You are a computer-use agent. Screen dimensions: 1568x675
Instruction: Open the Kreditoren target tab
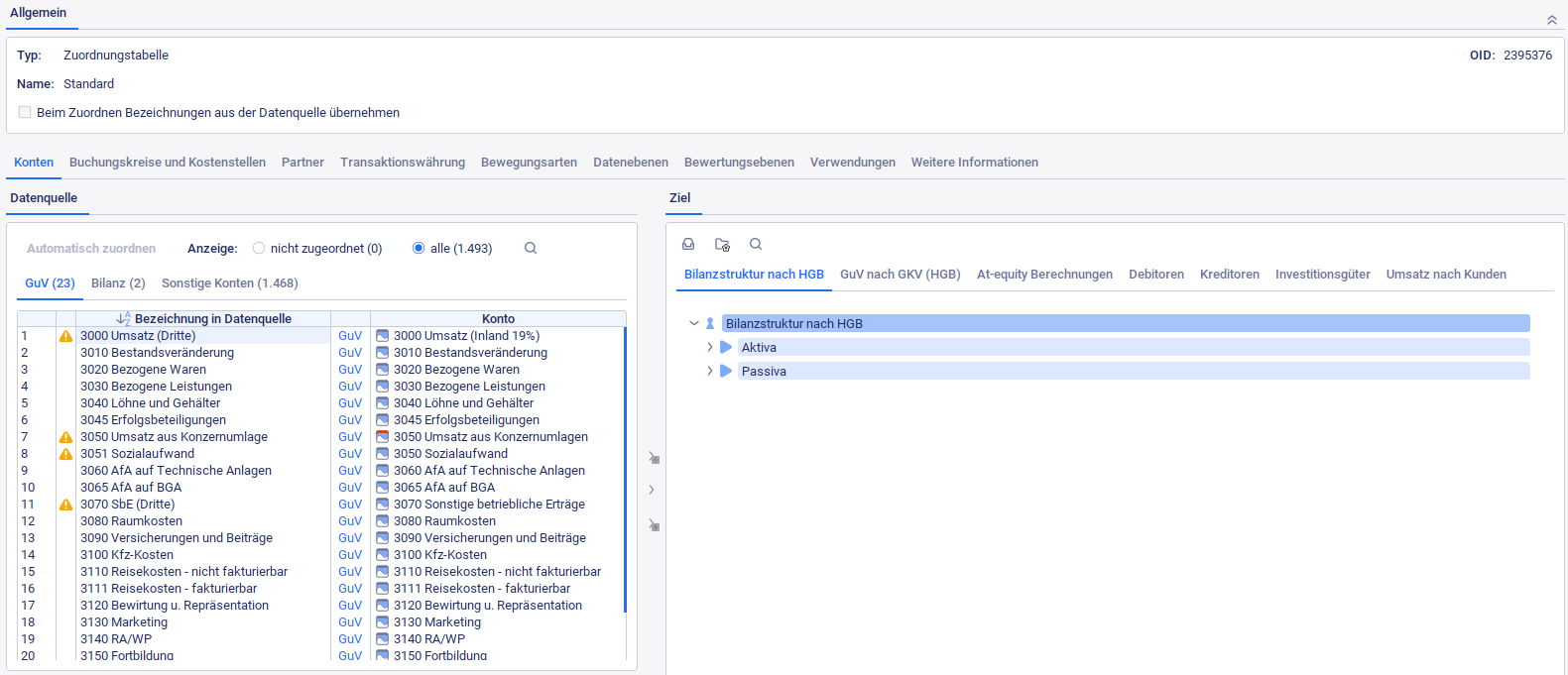tap(1230, 274)
